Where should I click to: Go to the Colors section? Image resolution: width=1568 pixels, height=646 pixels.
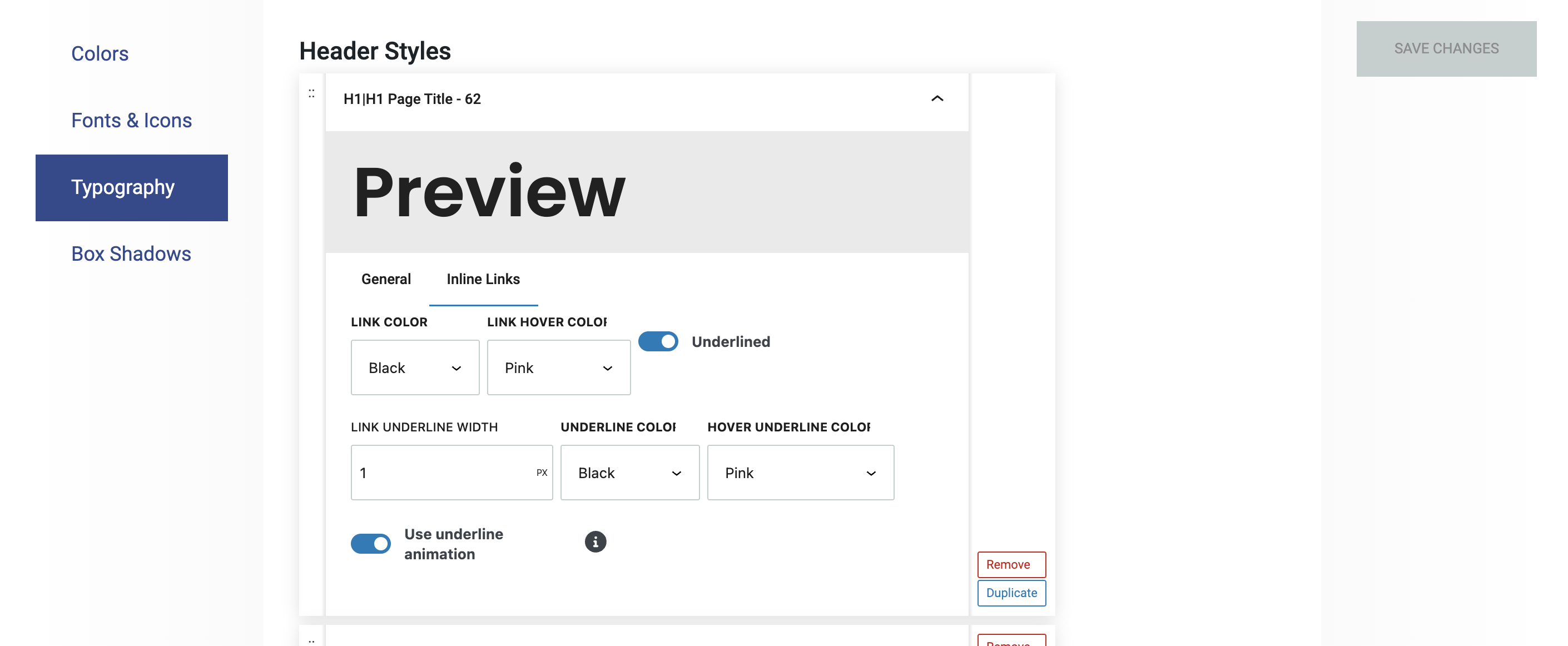click(x=100, y=53)
